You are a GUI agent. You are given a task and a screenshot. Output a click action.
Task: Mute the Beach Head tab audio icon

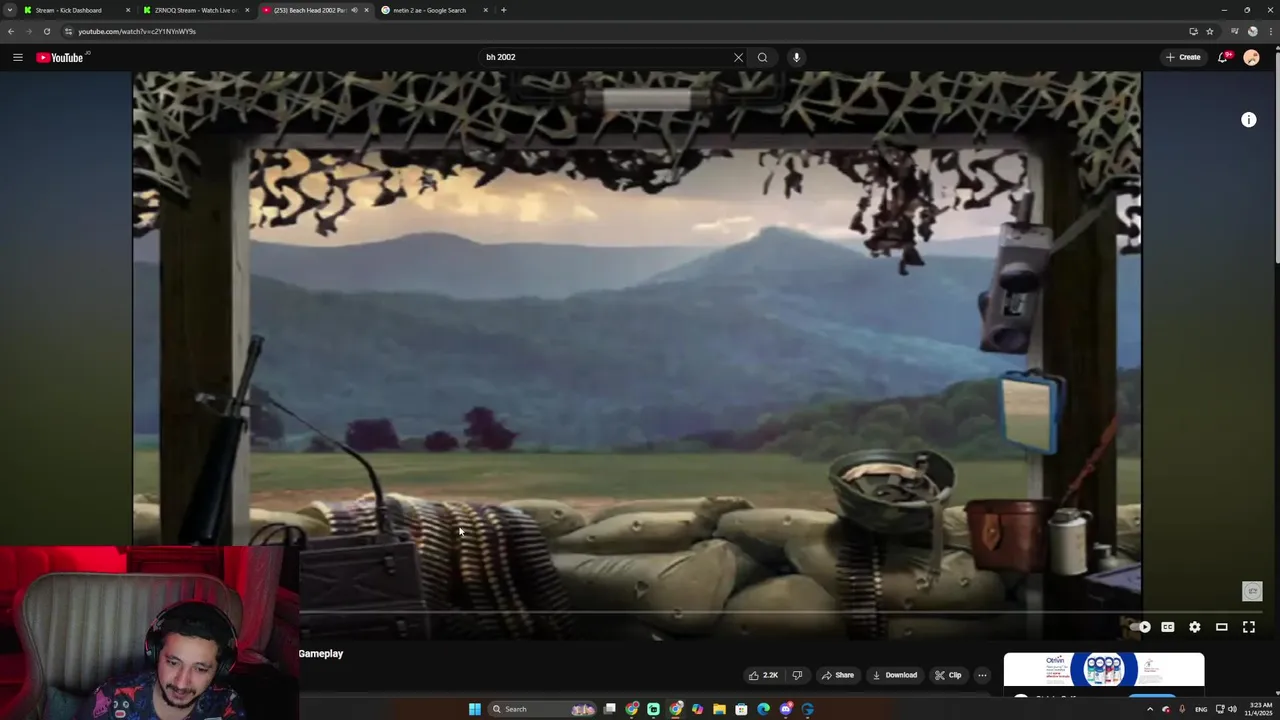click(x=354, y=10)
